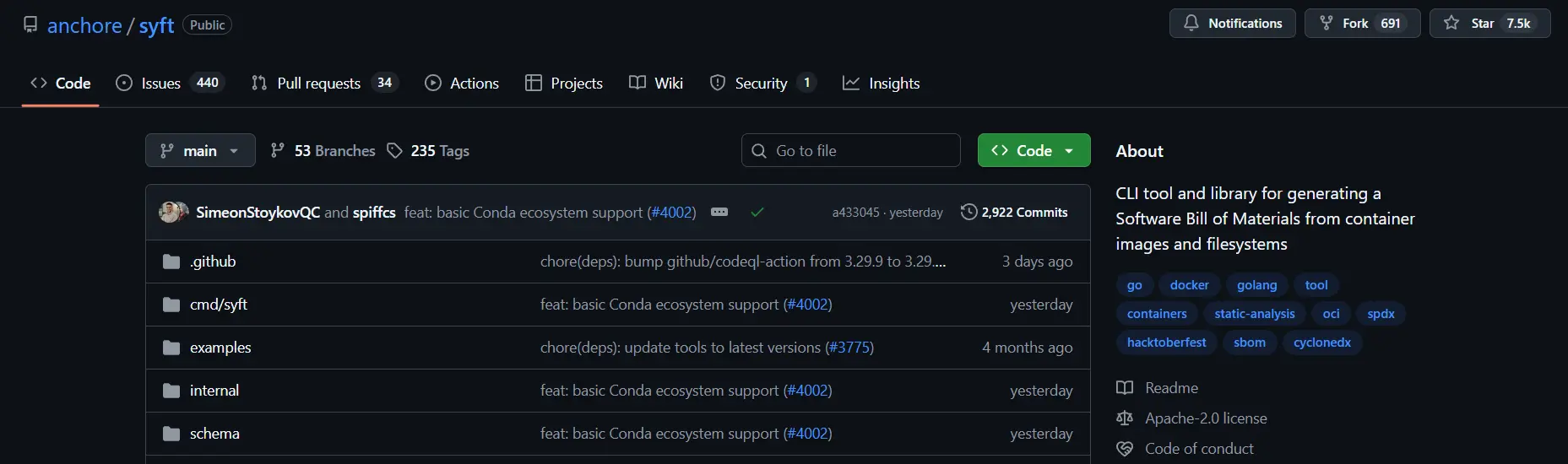Click the Notifications bell button
The height and width of the screenshot is (464, 1568).
tap(1232, 24)
